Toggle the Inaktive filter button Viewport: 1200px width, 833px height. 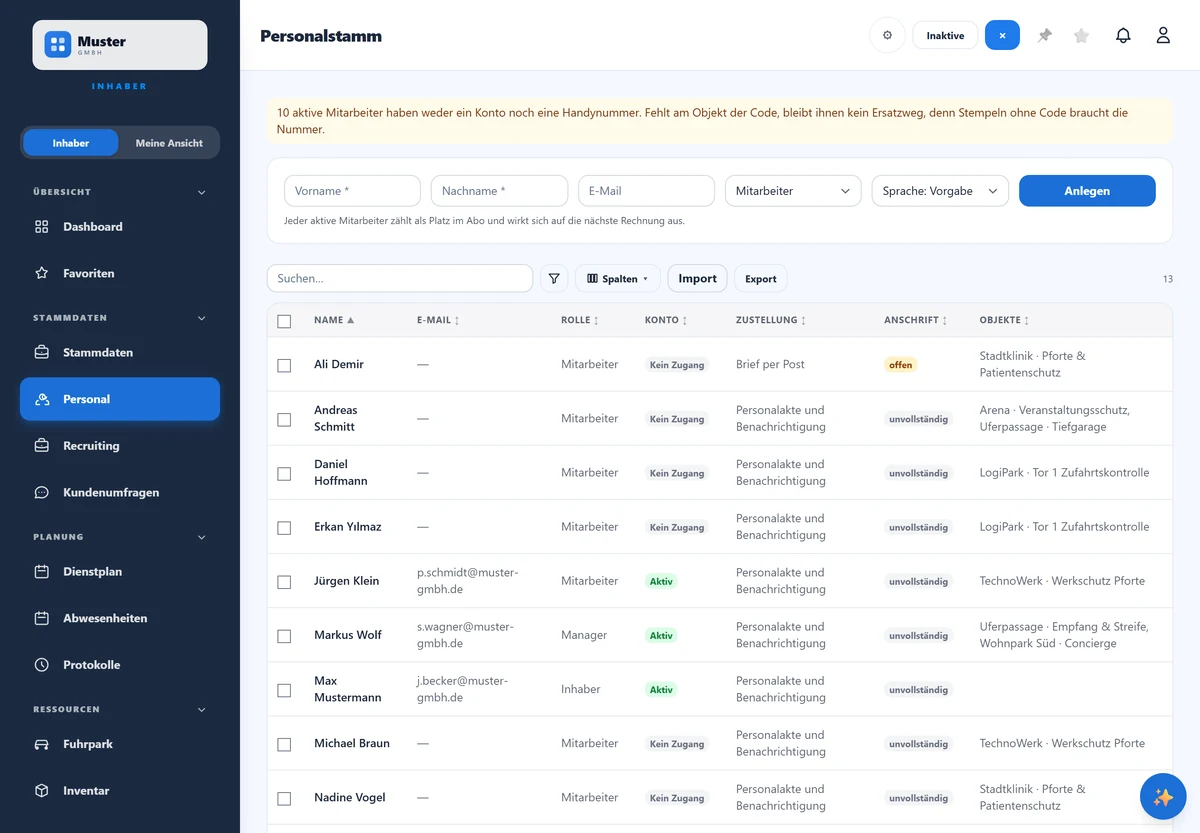click(945, 35)
